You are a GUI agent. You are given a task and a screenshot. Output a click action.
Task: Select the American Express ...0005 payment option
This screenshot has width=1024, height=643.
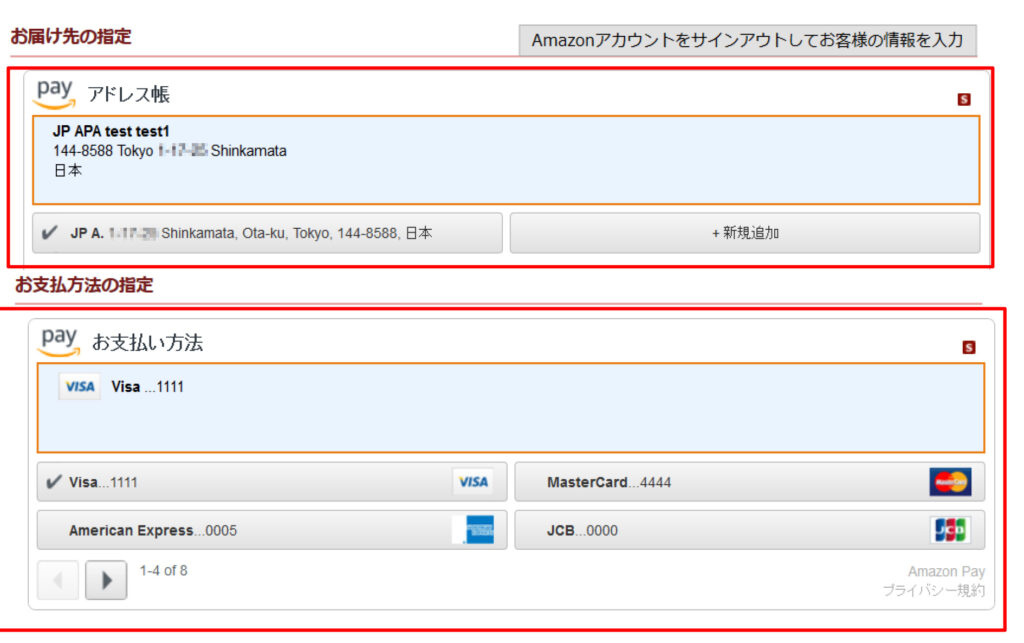pos(272,530)
